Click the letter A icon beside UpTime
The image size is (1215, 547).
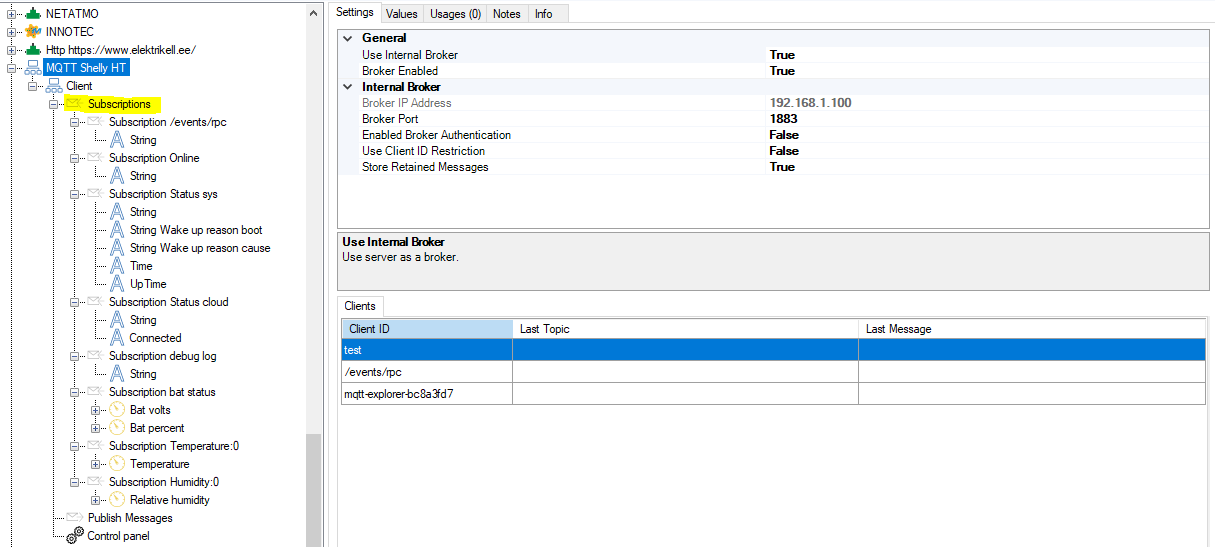pos(117,284)
